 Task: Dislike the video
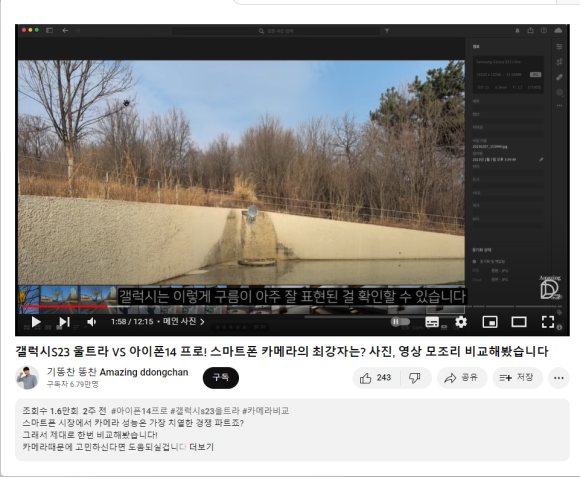click(x=415, y=378)
